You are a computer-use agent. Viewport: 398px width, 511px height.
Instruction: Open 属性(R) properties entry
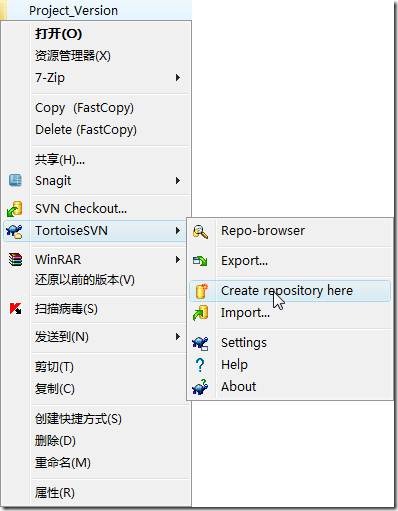55,492
